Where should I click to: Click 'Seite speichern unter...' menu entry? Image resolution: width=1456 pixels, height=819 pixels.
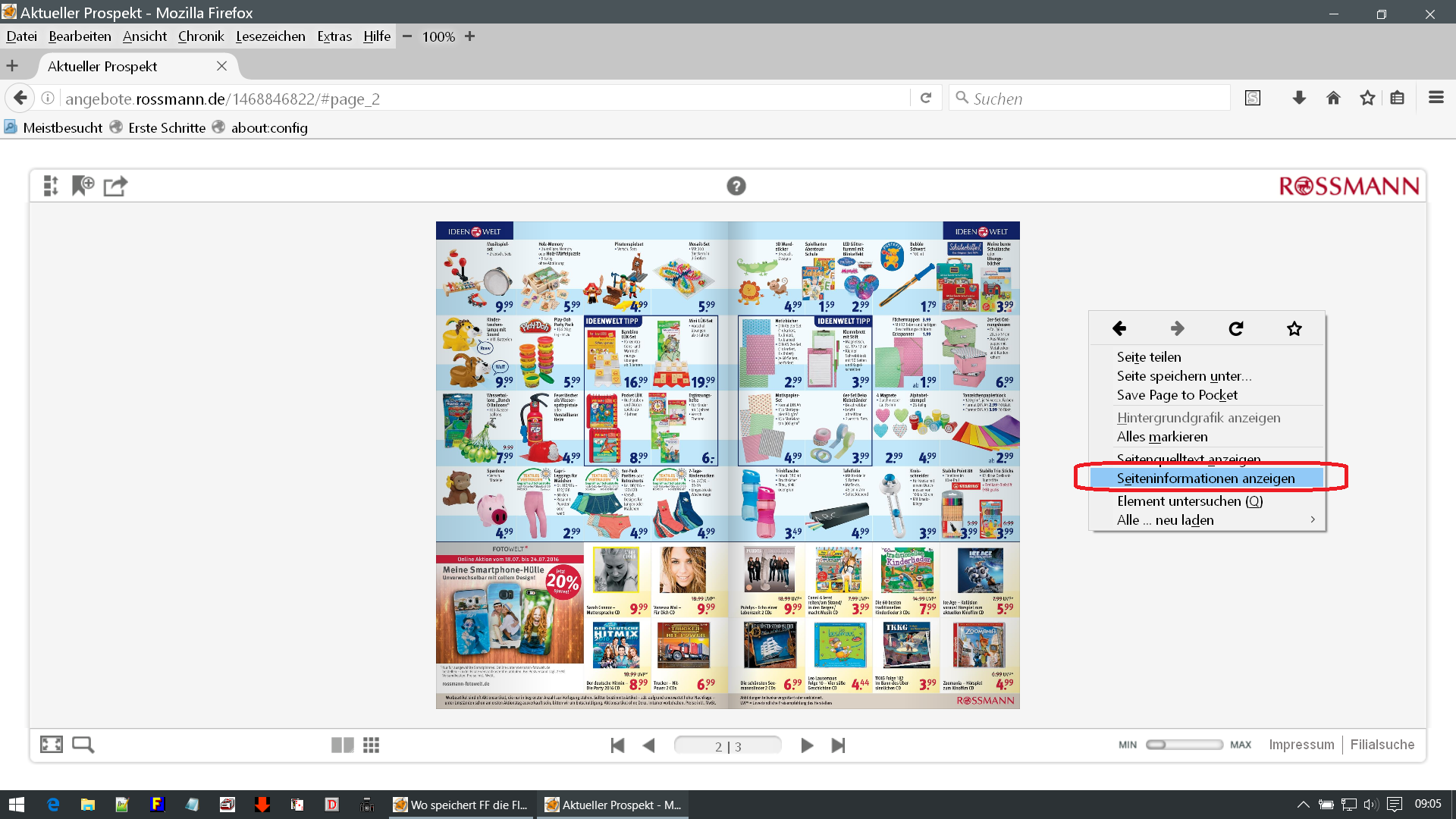coord(1184,376)
